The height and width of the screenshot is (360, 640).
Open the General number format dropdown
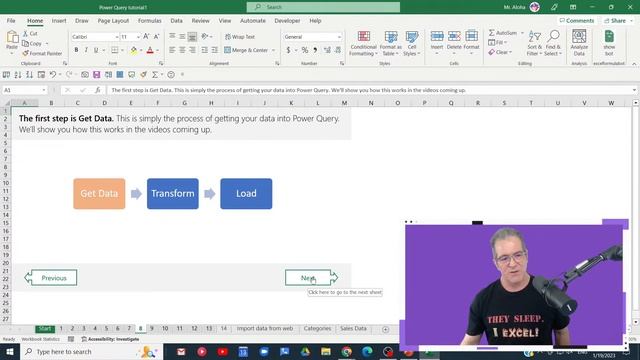[x=339, y=37]
